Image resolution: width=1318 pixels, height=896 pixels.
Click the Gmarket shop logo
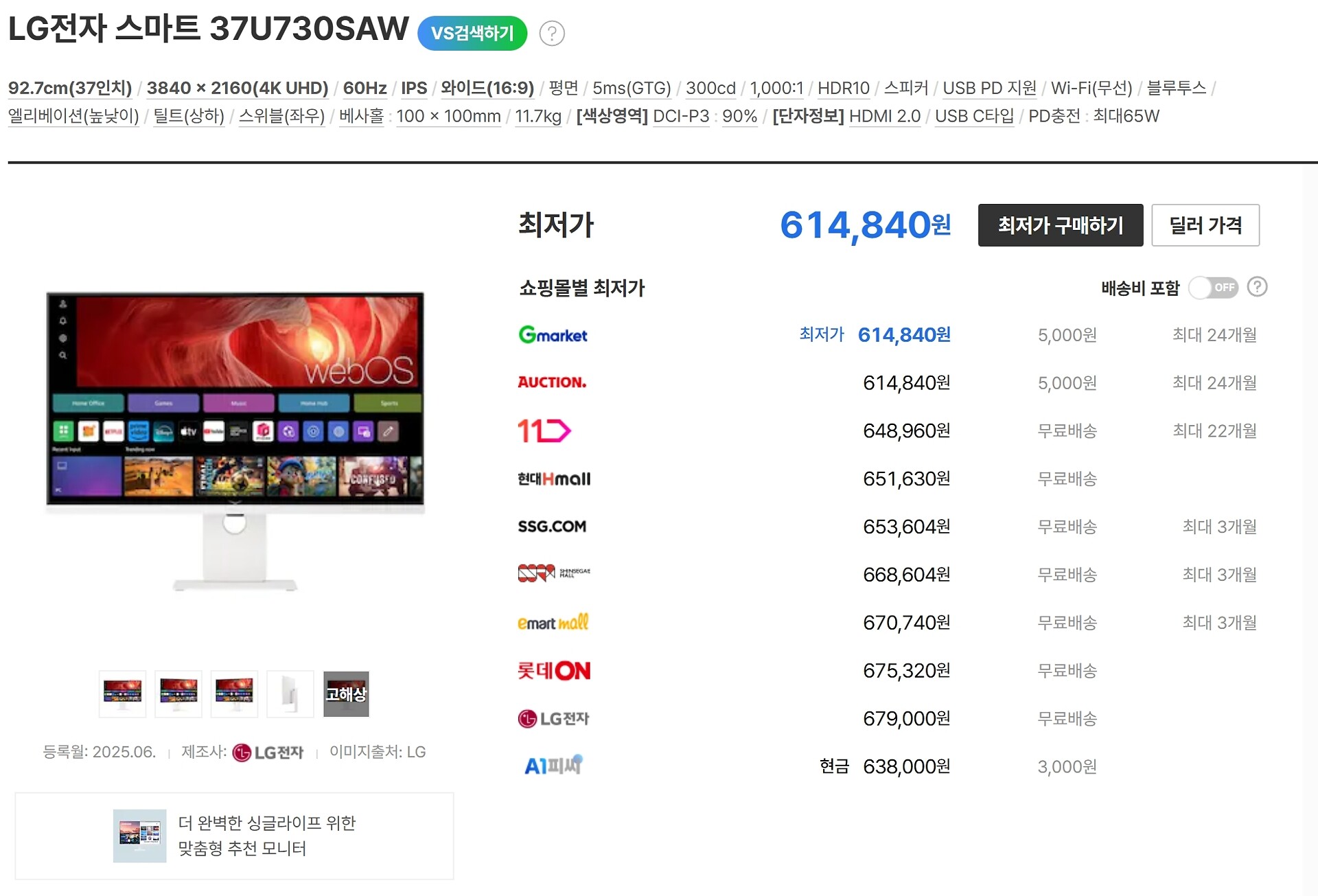(x=553, y=335)
